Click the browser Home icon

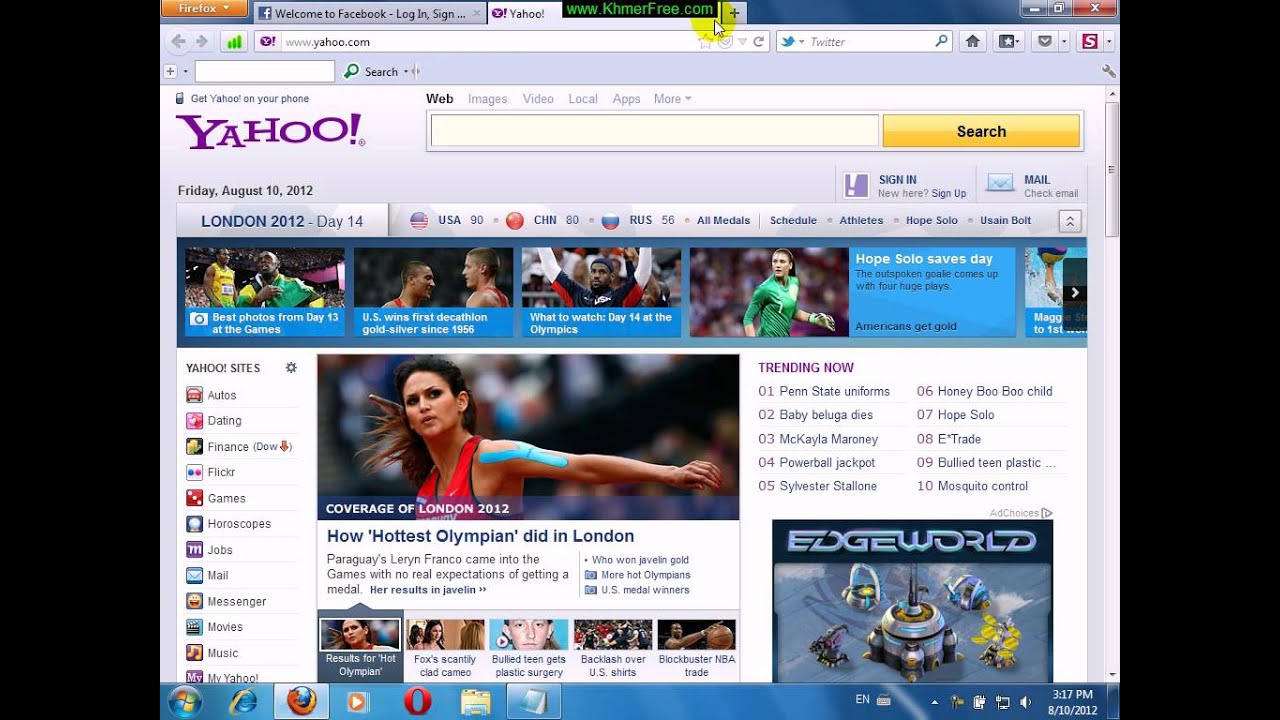pos(972,41)
